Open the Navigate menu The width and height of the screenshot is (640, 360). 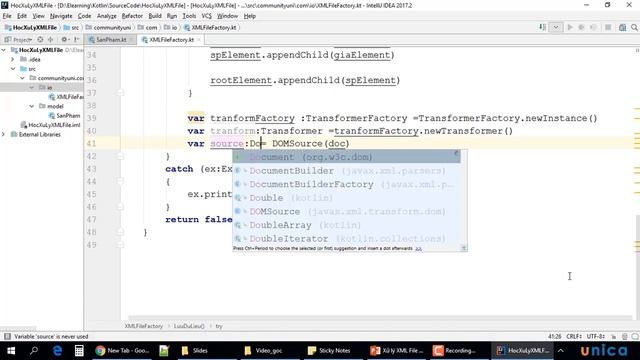coord(61,16)
